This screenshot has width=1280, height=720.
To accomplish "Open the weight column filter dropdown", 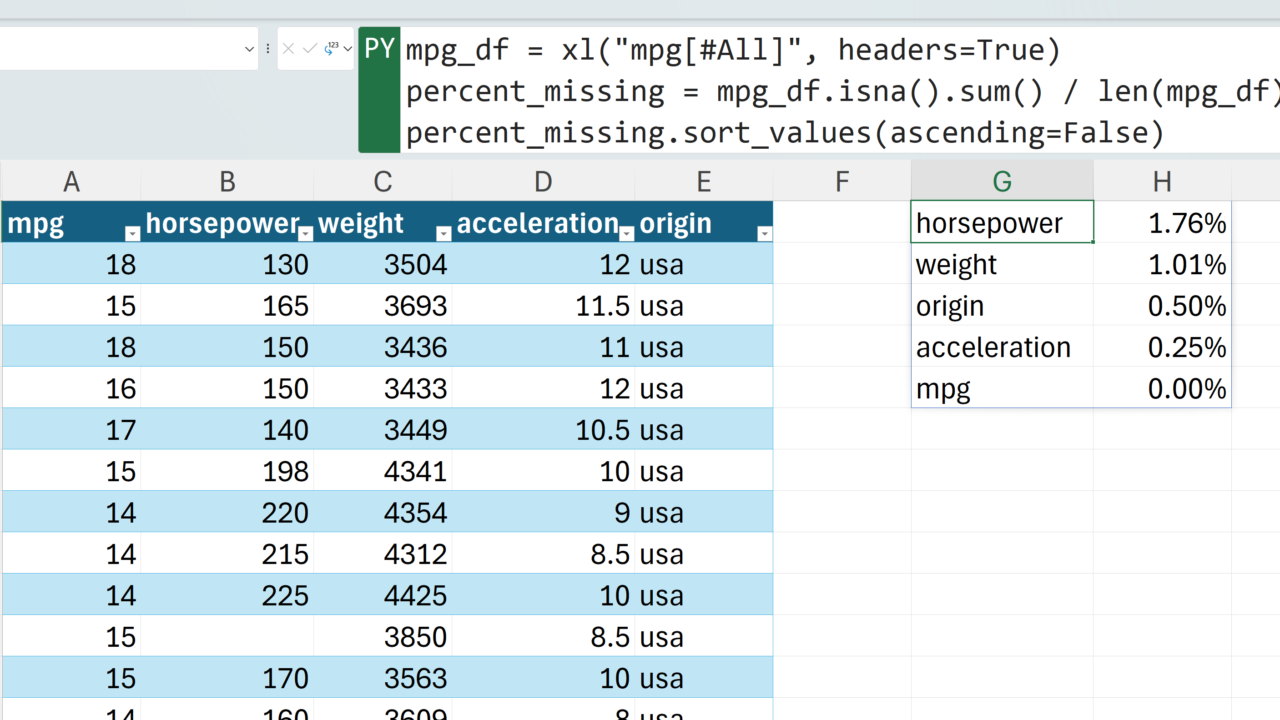I will click(444, 234).
